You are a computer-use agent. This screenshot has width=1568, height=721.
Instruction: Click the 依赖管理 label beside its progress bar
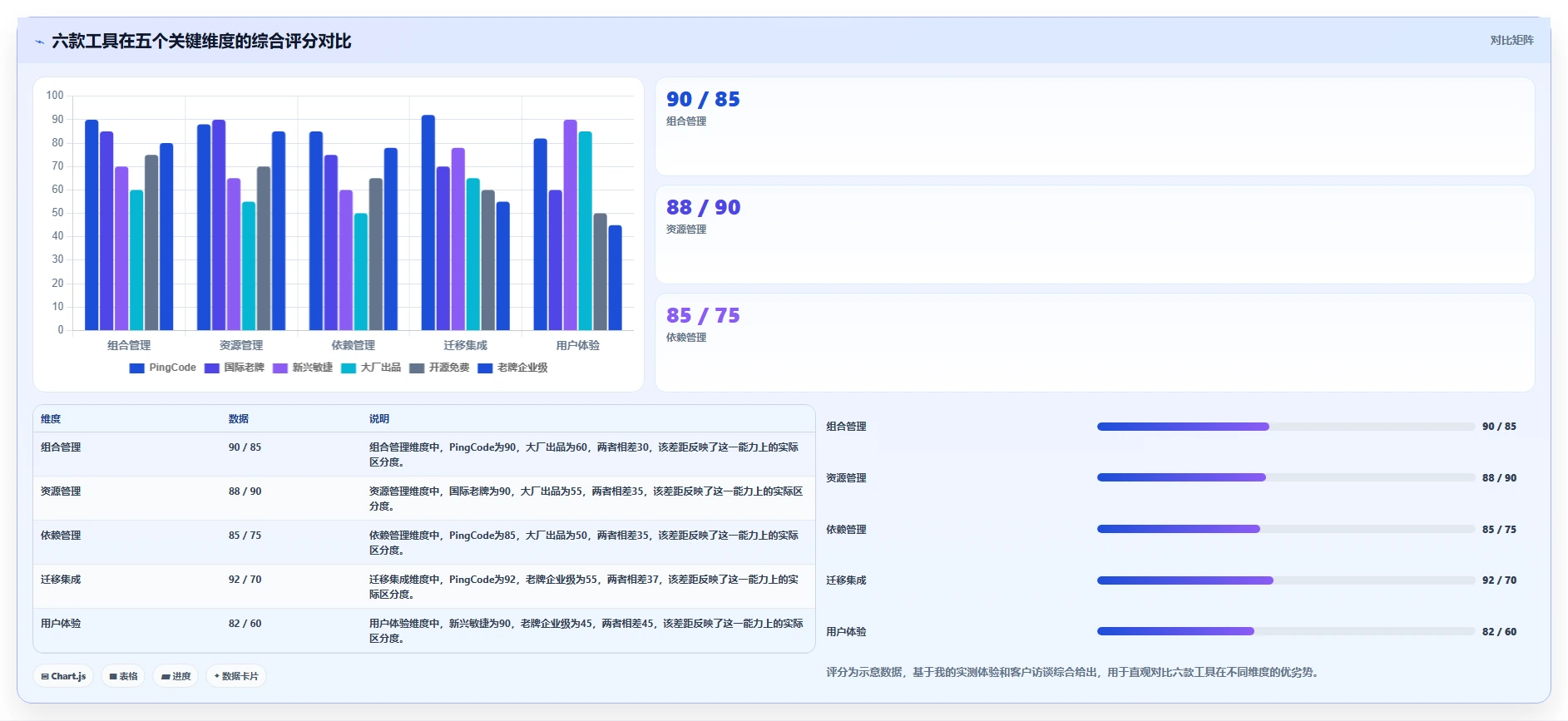point(846,530)
